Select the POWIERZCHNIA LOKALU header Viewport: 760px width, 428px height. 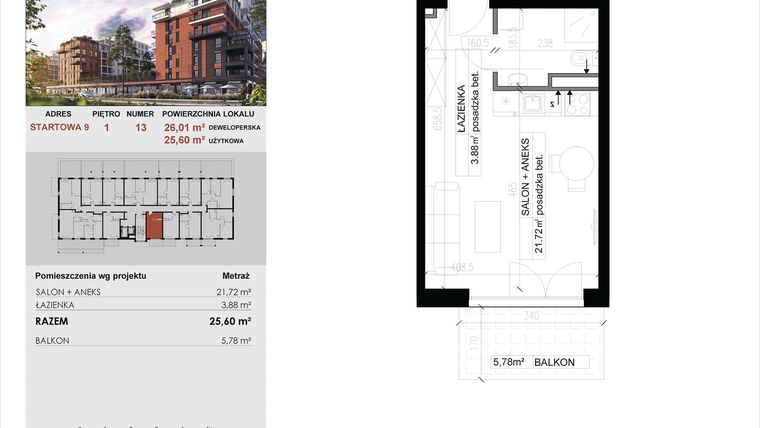[208, 114]
